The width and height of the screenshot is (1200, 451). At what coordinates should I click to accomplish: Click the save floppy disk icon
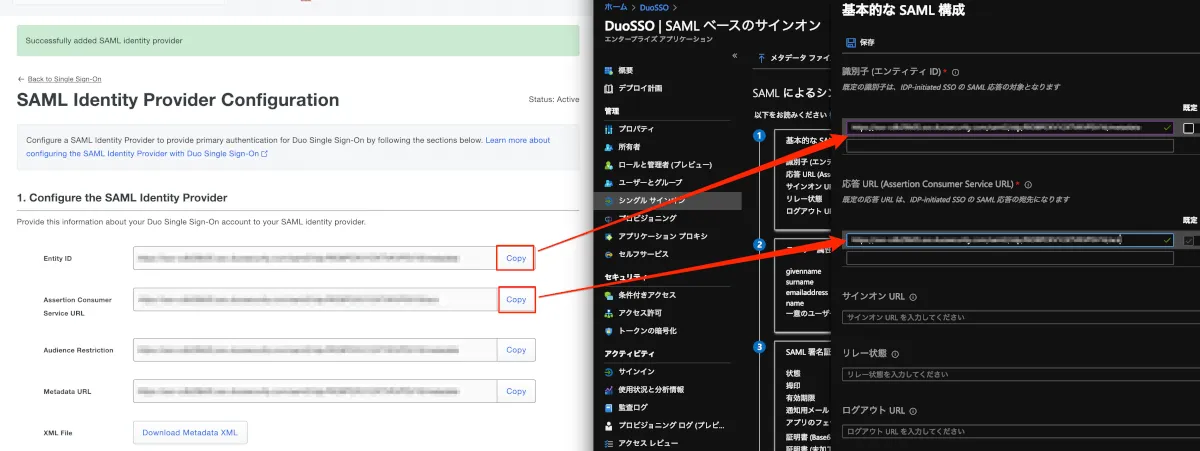pyautogui.click(x=850, y=43)
